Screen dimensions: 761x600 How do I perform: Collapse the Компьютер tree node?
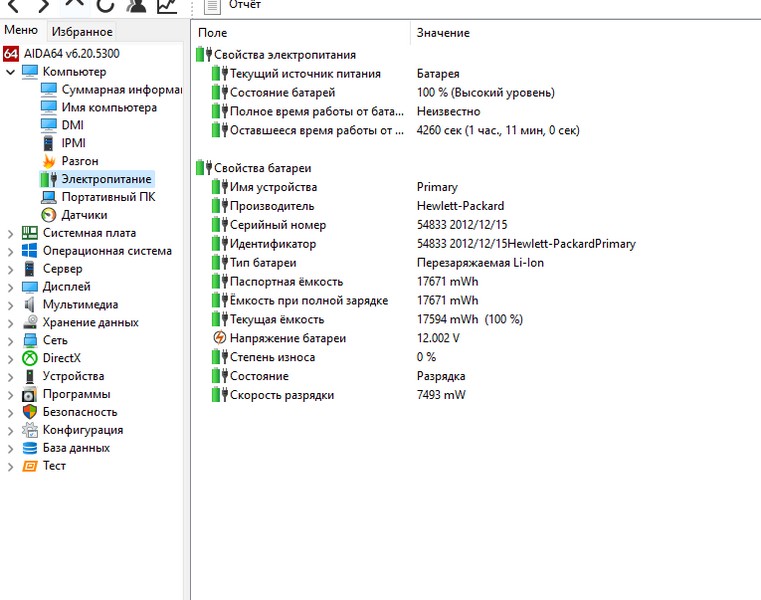click(x=10, y=72)
